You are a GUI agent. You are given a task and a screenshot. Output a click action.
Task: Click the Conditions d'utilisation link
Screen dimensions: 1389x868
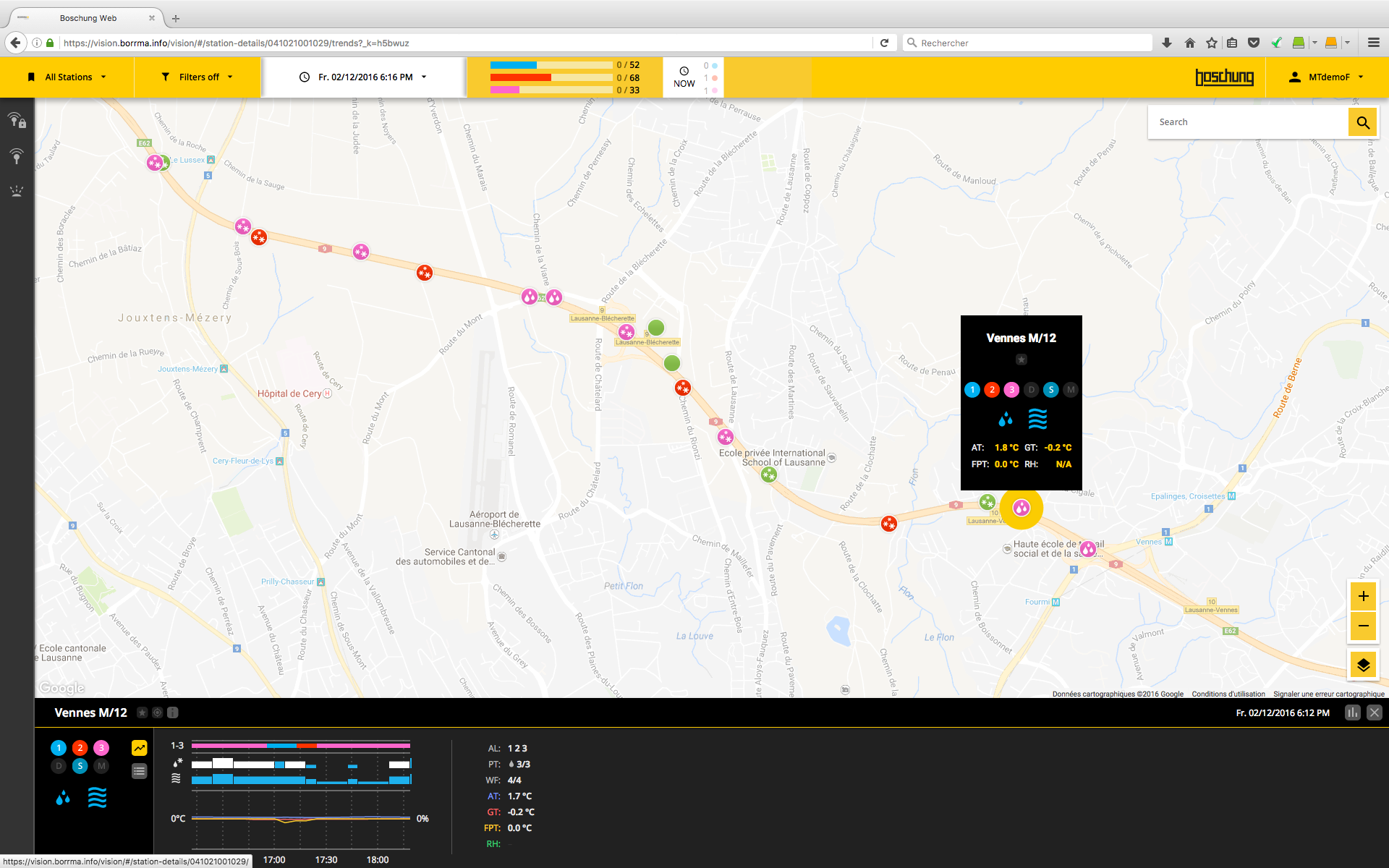pyautogui.click(x=1228, y=694)
